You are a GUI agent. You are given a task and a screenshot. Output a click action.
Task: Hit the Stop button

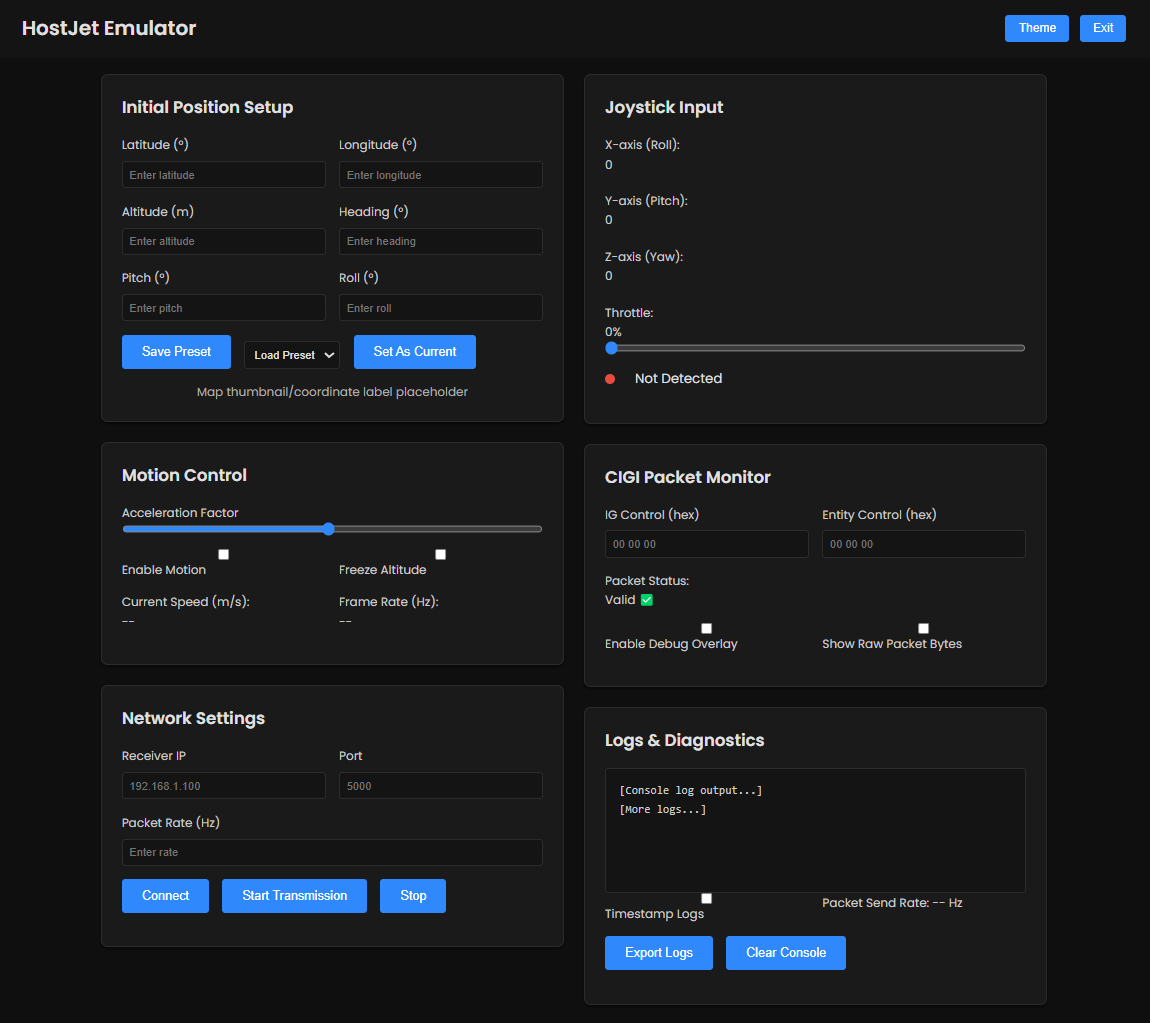[413, 896]
